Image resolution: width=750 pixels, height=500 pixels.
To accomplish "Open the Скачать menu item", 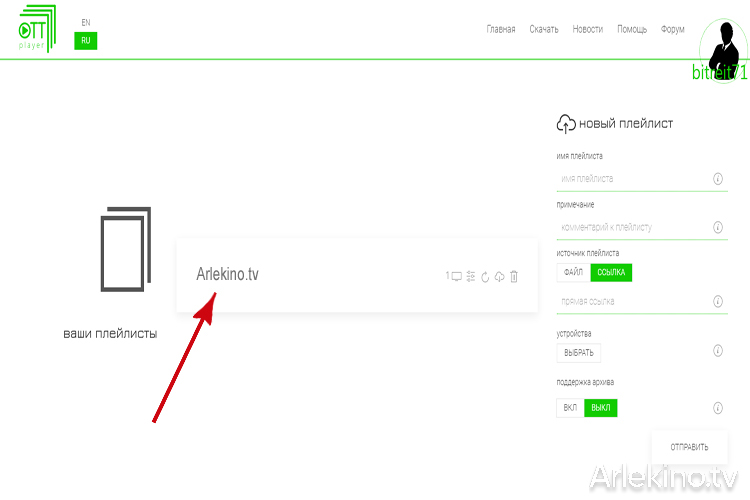I will point(544,29).
